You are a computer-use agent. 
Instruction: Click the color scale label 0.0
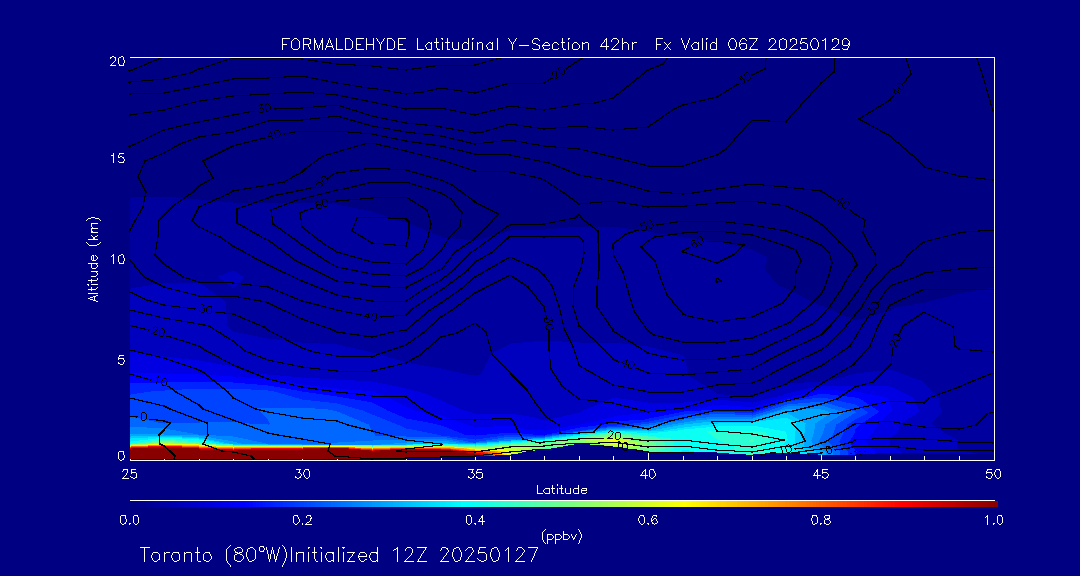point(129,520)
